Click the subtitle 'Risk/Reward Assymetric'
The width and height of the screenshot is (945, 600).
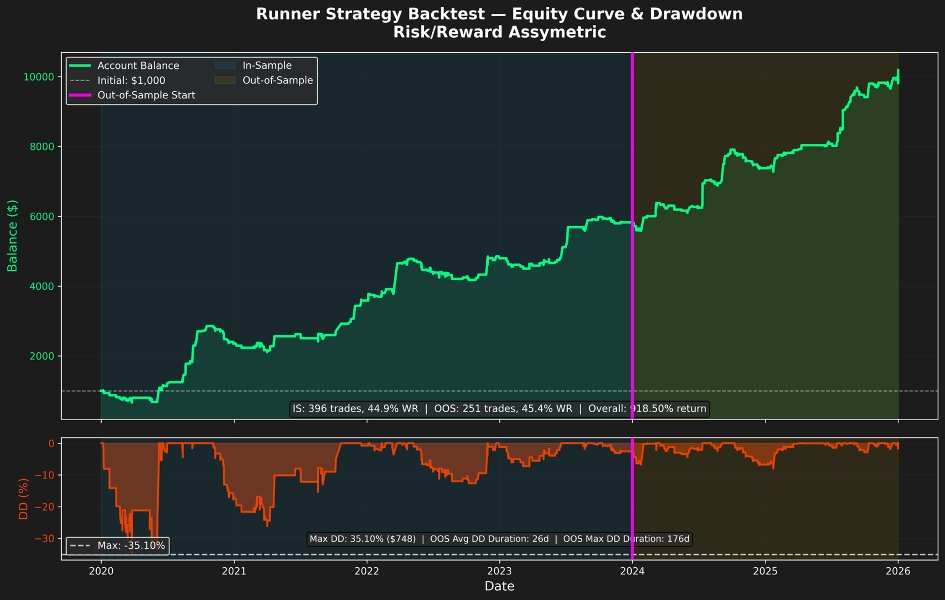499,32
